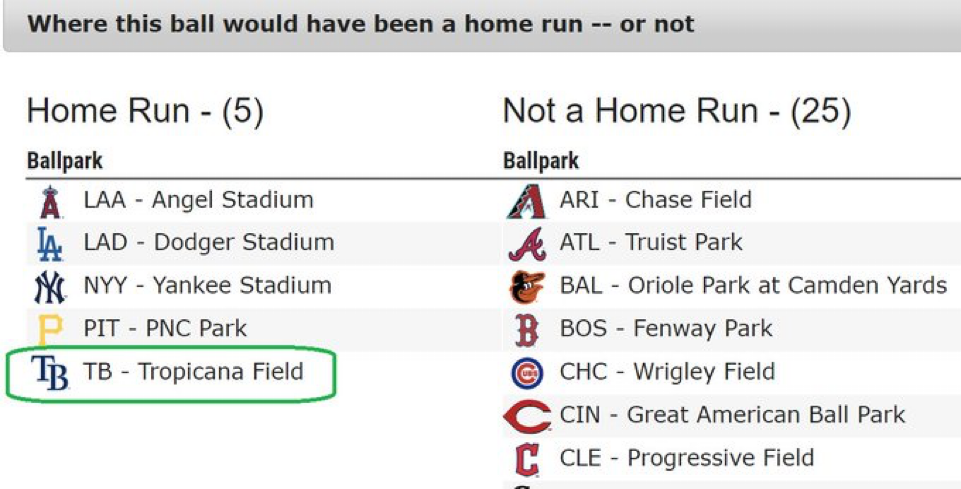Click the Home Run Ballpark column header

[64, 161]
